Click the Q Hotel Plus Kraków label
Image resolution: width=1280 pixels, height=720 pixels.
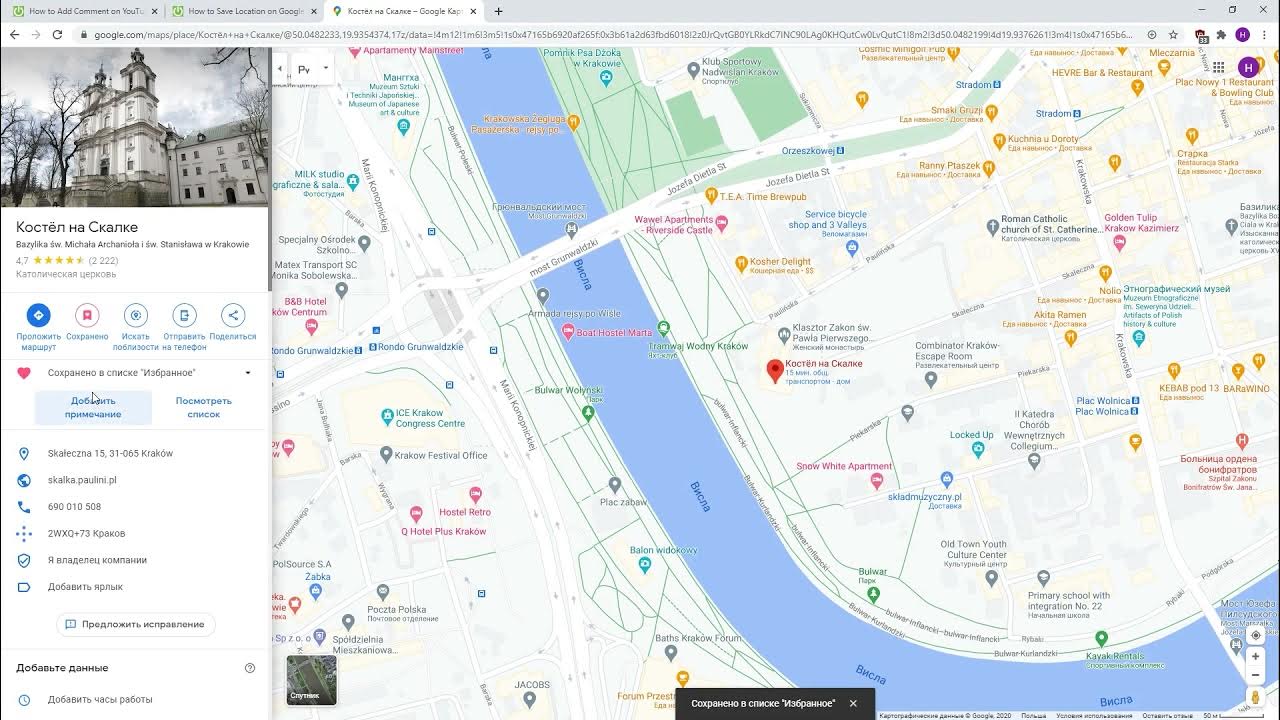[x=443, y=531]
